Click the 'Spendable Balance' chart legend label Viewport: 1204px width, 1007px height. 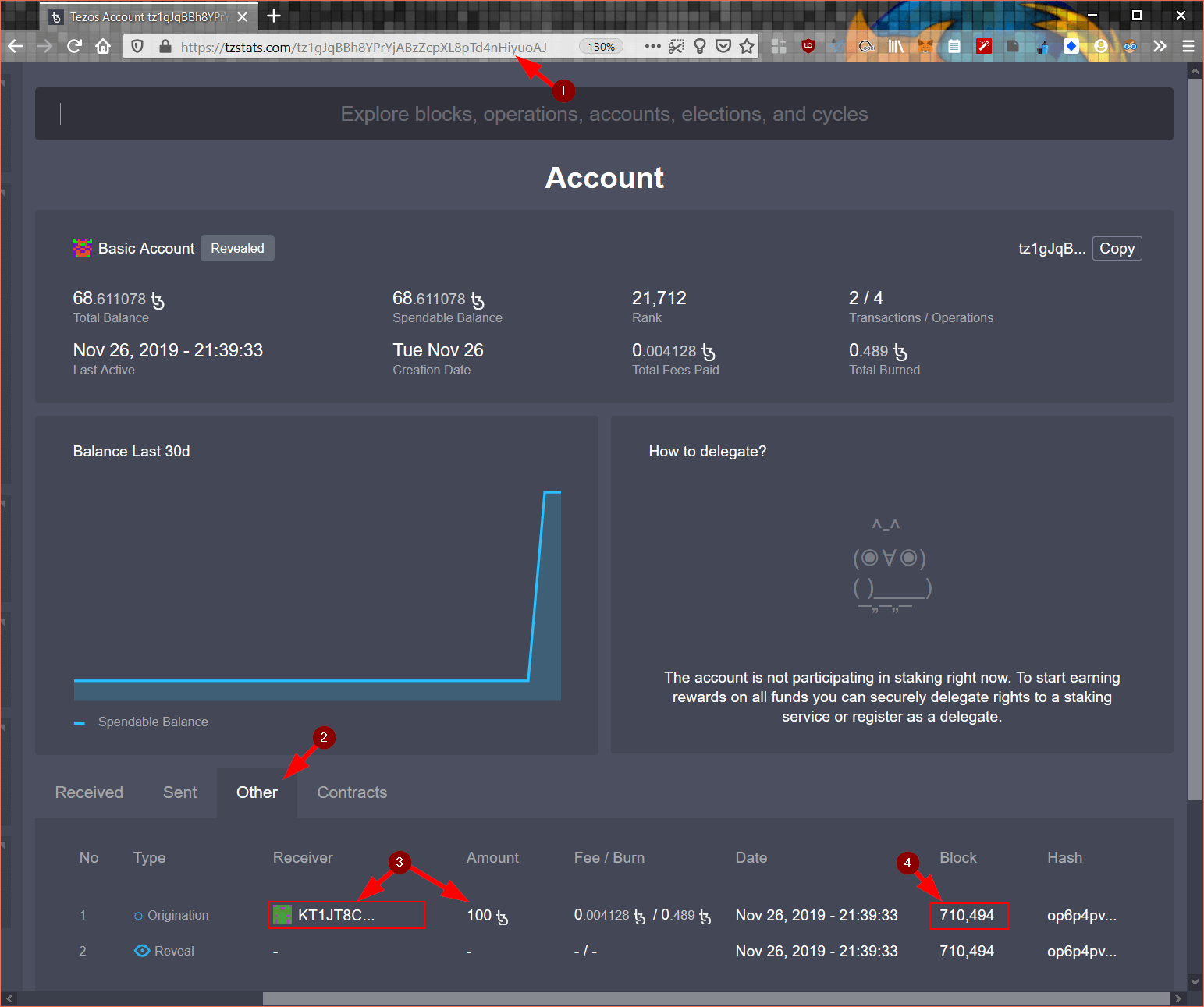[153, 722]
